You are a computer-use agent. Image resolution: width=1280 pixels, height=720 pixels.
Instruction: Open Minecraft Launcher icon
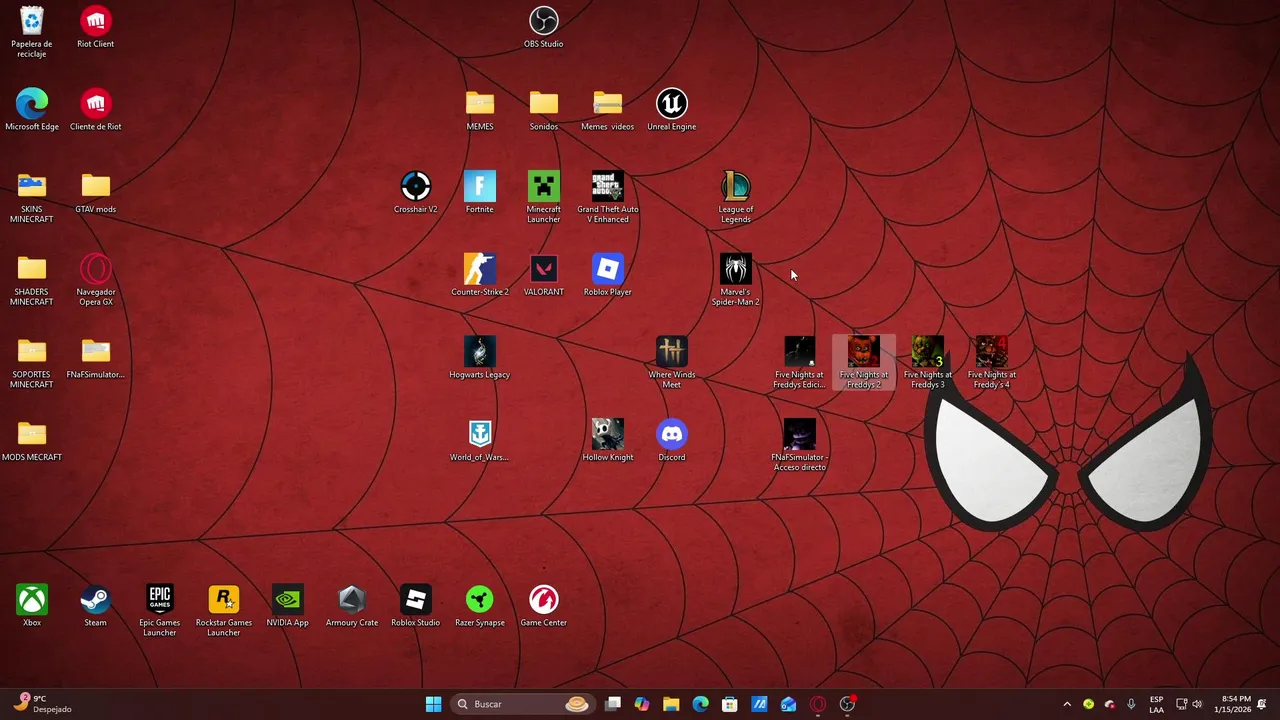(x=543, y=198)
